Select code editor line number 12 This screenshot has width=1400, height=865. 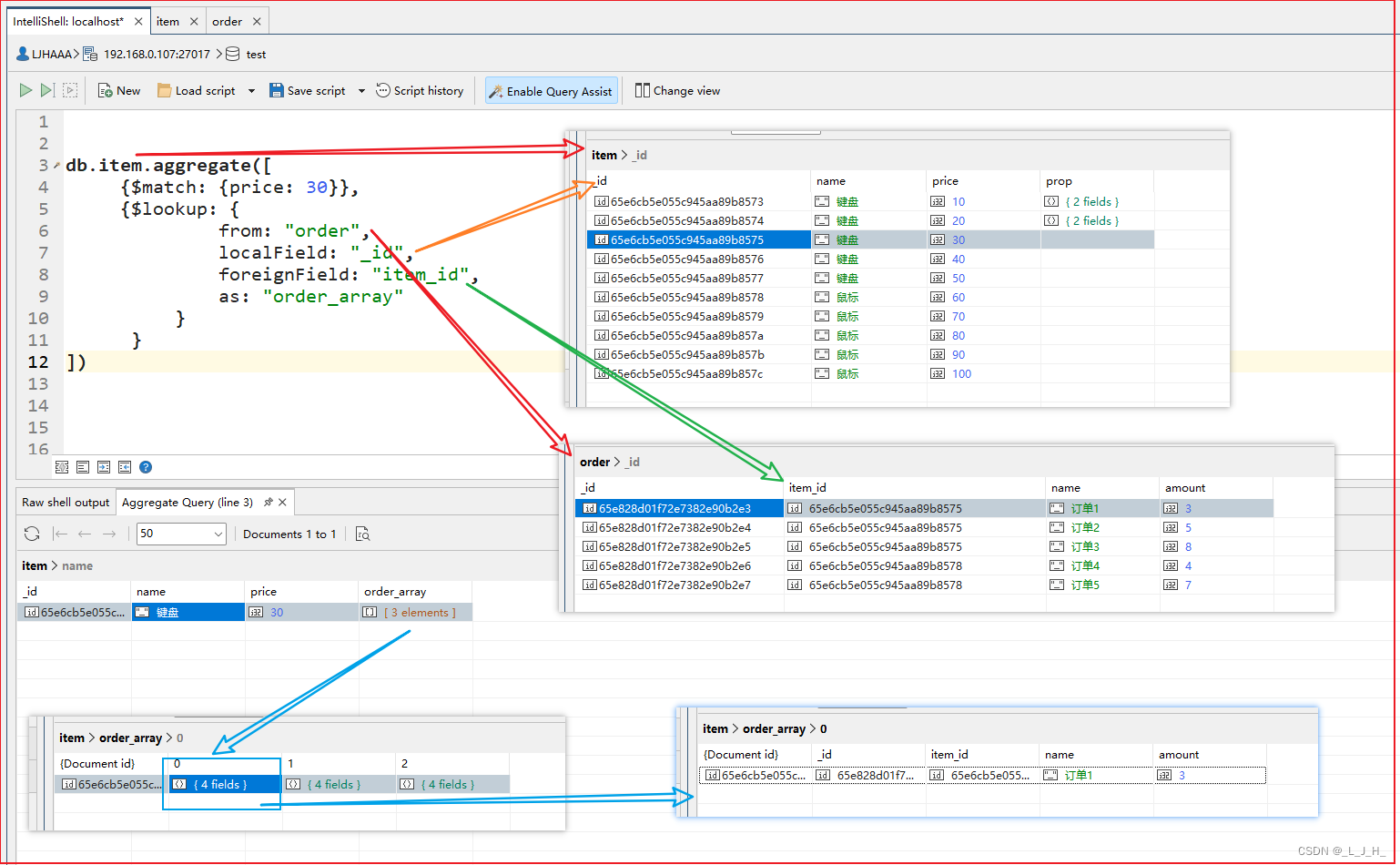38,361
